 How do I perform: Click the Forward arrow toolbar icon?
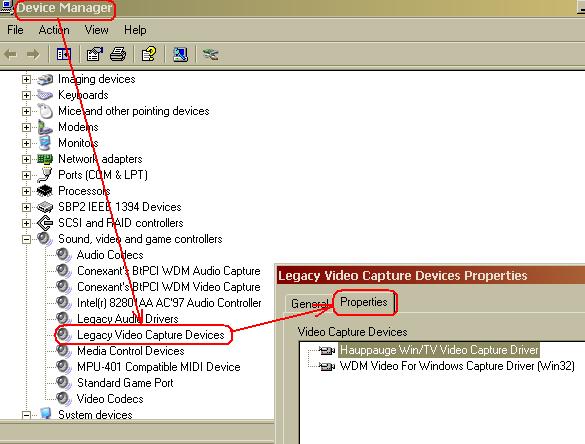tap(33, 54)
